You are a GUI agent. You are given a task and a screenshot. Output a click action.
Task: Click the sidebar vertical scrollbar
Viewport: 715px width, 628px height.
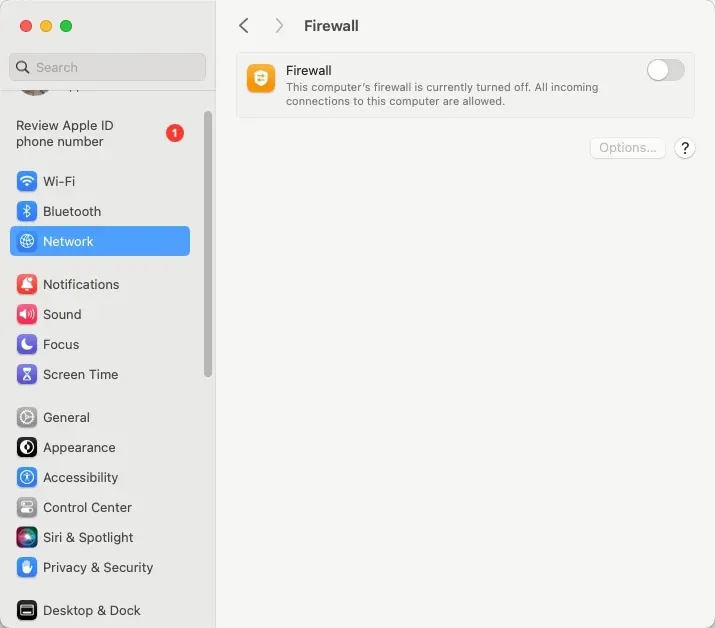tap(208, 244)
